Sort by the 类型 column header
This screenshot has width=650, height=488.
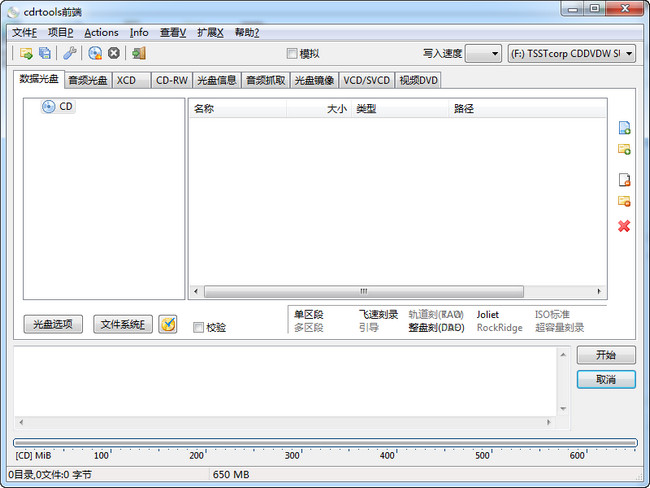pos(400,109)
